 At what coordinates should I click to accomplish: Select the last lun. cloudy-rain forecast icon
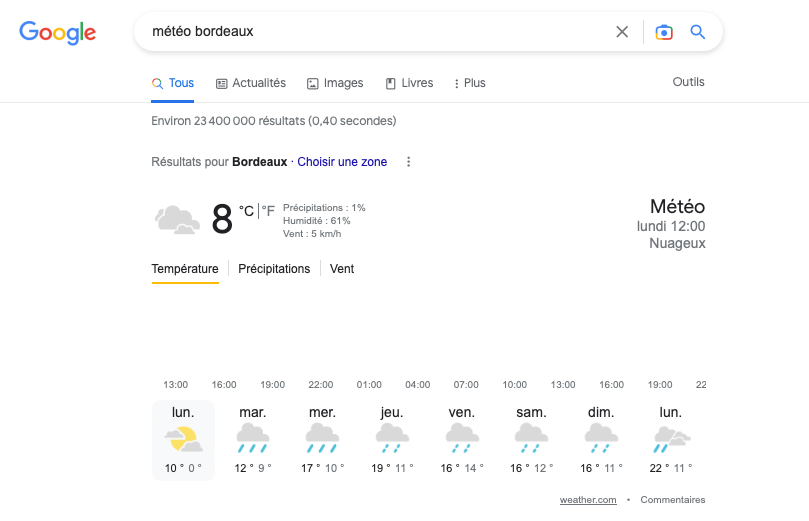[x=671, y=437]
